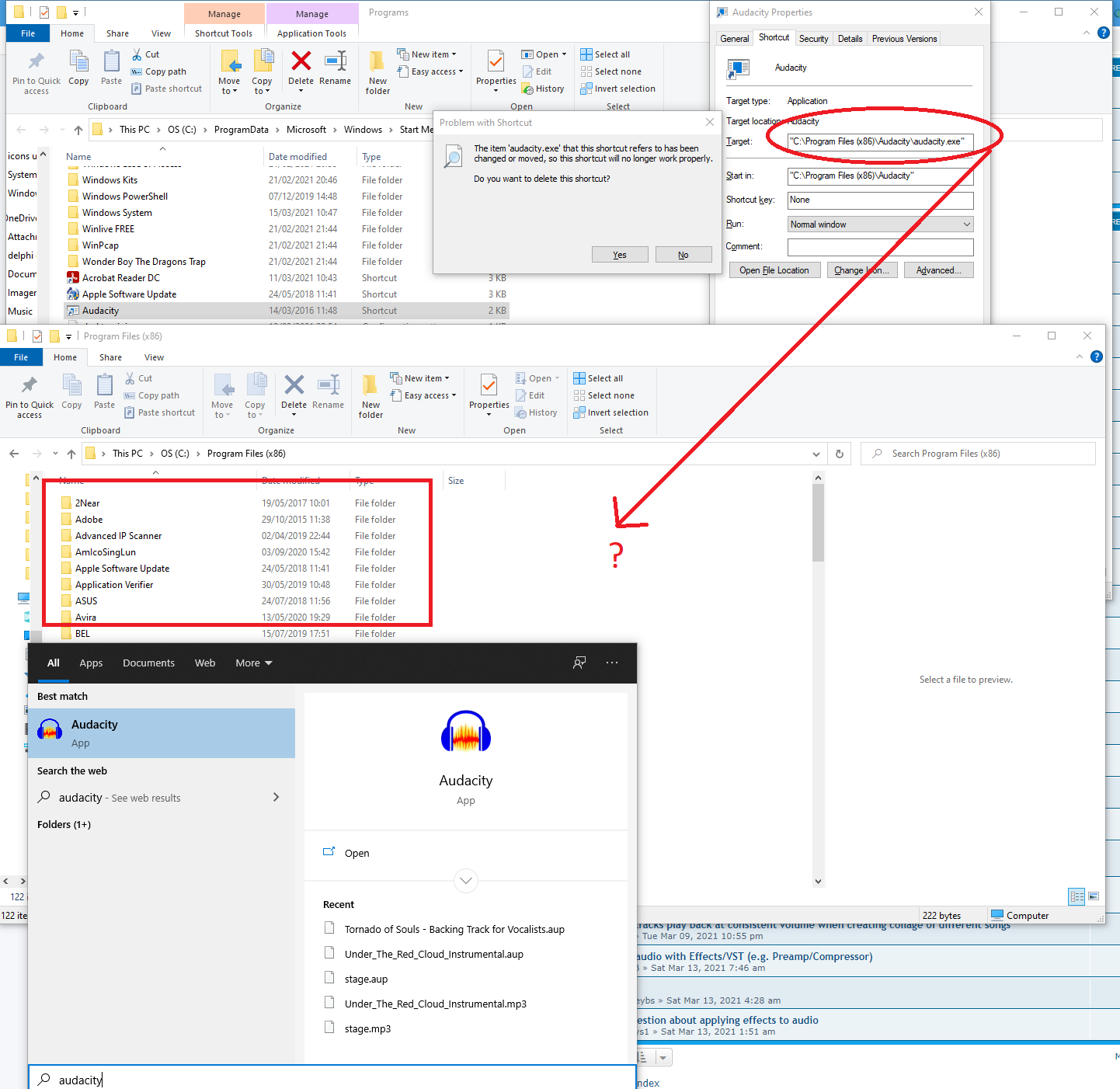Open the View tab in Program Files (x86) window
This screenshot has width=1120, height=1089.
pos(154,357)
